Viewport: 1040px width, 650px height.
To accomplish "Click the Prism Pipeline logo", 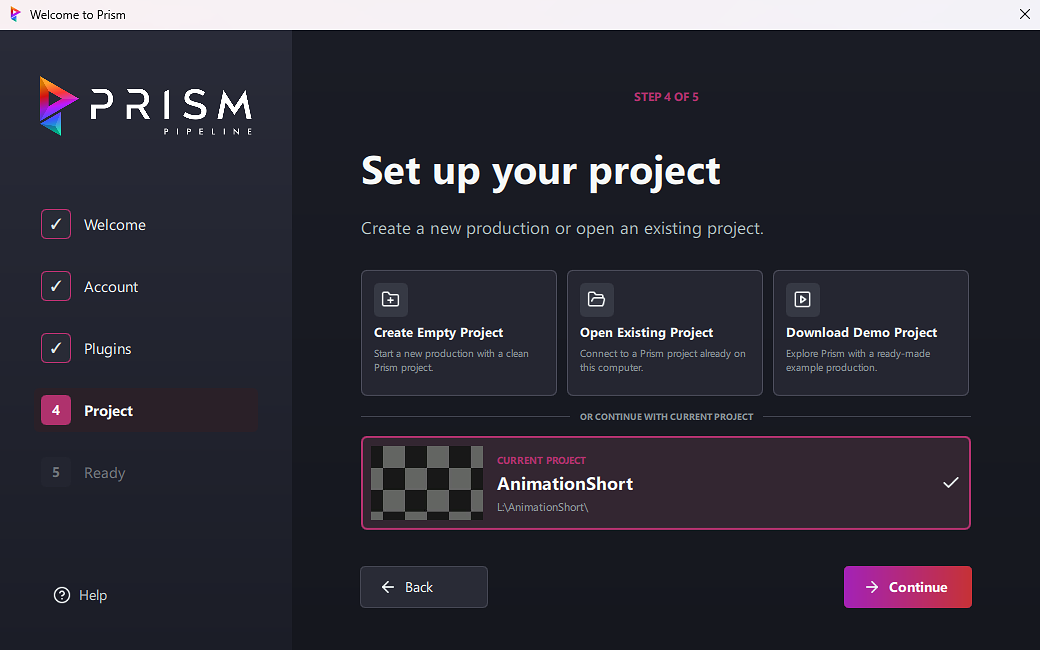I will 145,106.
